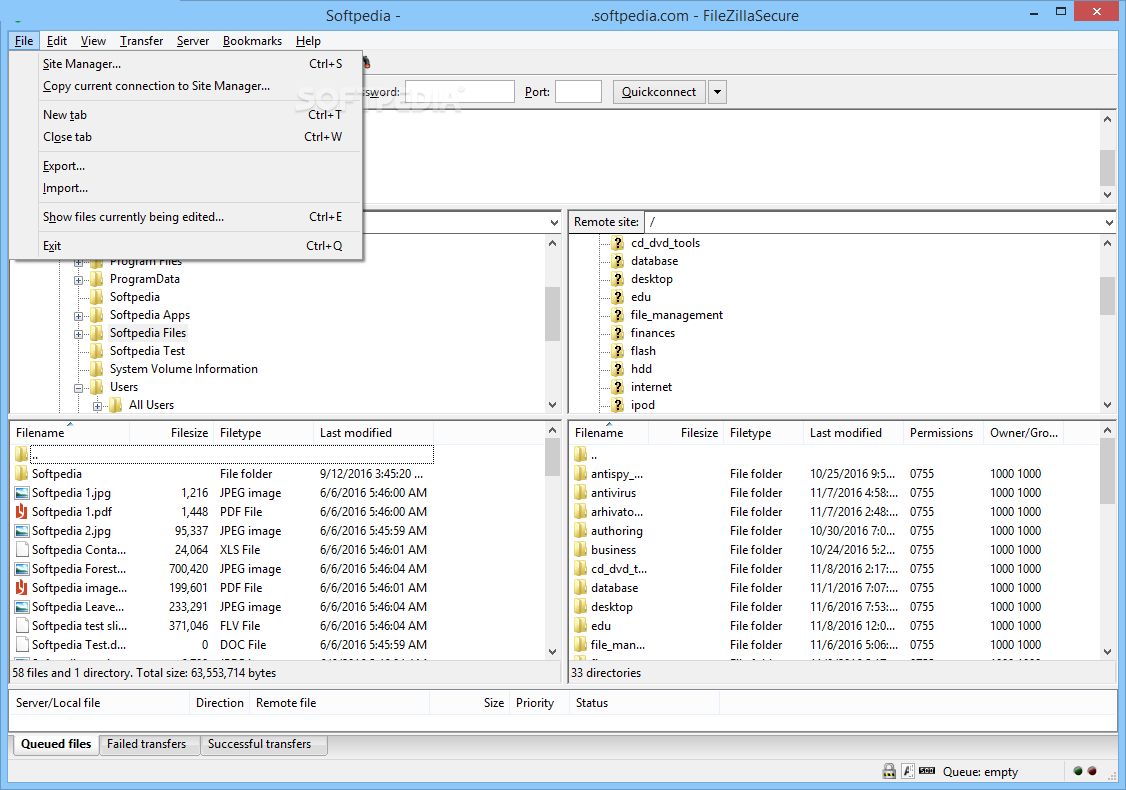Click the Port input field
The image size is (1126, 790).
[x=578, y=92]
